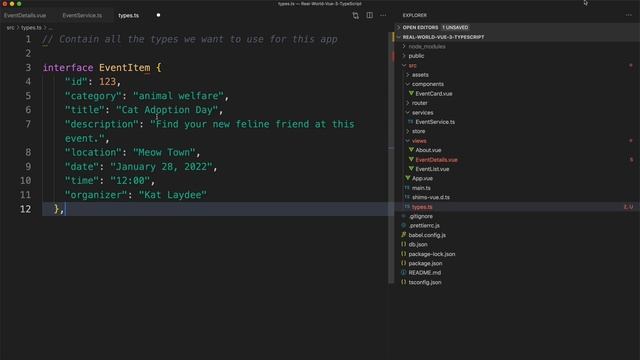Click the 1 UNSAVED badge
The width and height of the screenshot is (640, 360).
(455, 27)
